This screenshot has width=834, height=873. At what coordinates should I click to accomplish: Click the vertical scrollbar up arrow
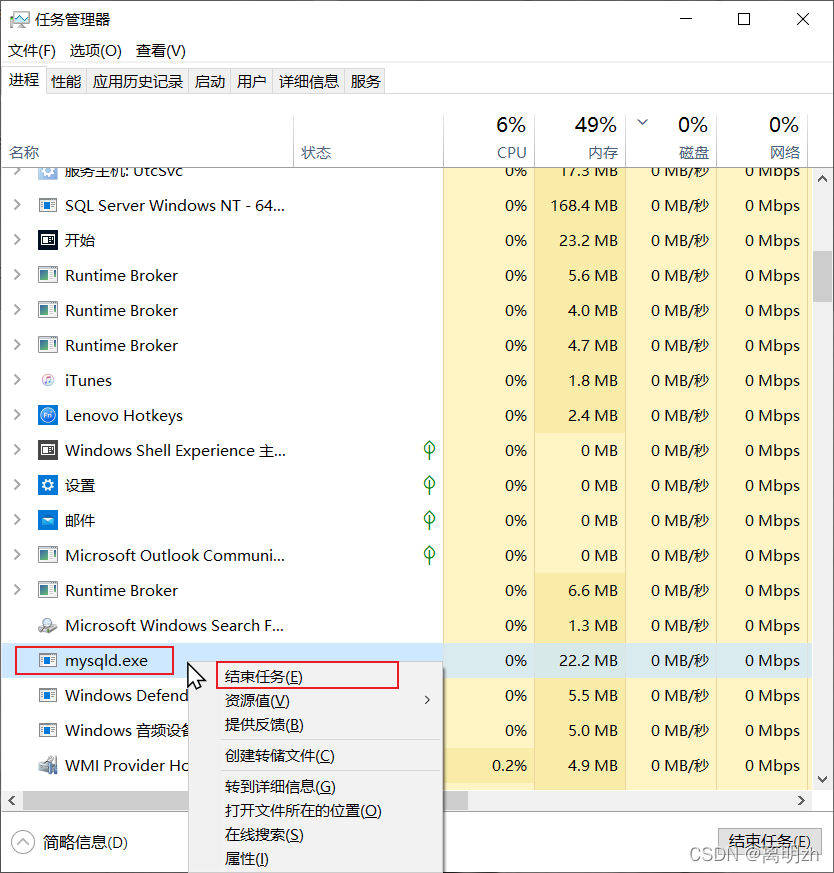tap(822, 179)
